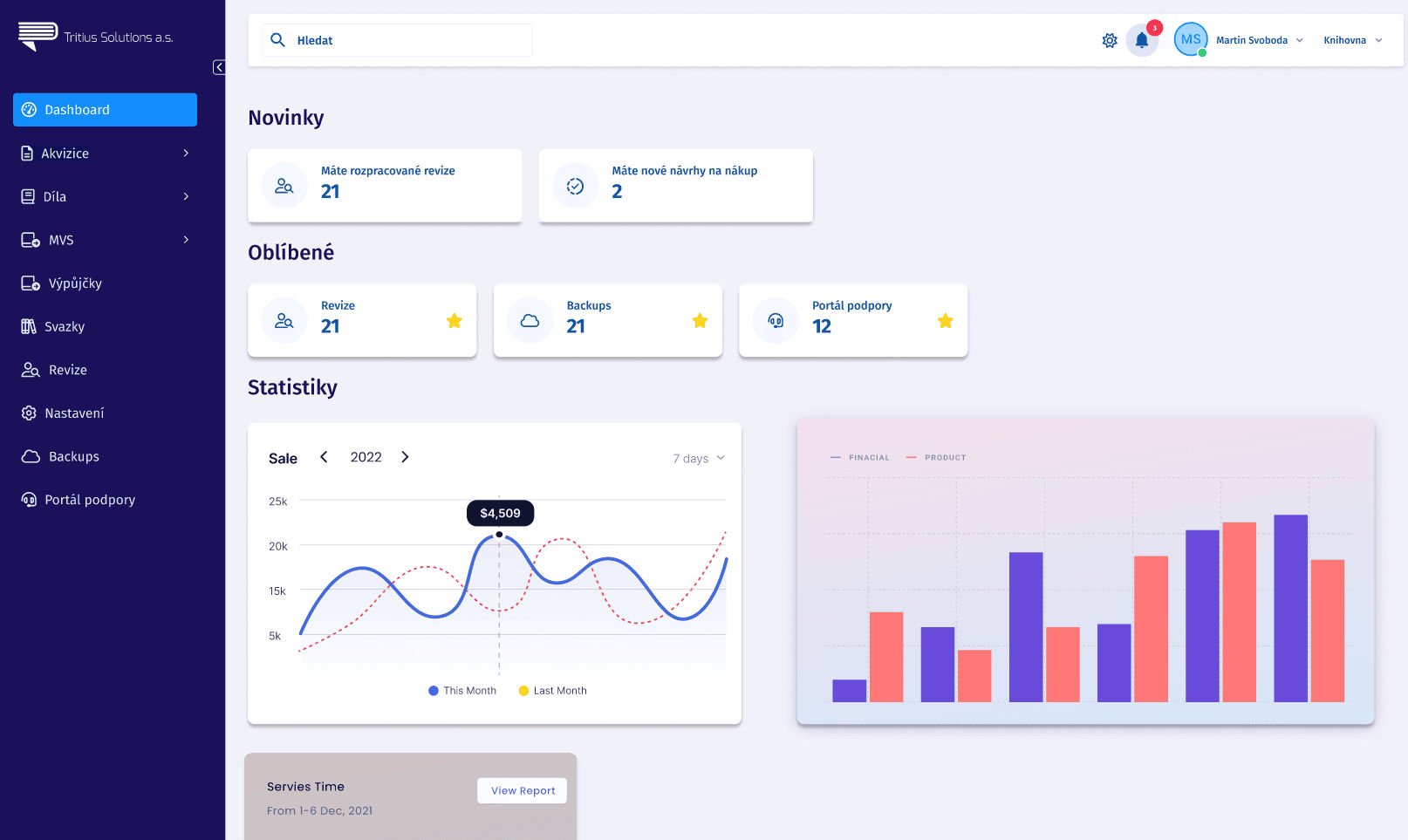
Task: Toggle FINACIAL series in bar chart legend
Action: pos(860,457)
